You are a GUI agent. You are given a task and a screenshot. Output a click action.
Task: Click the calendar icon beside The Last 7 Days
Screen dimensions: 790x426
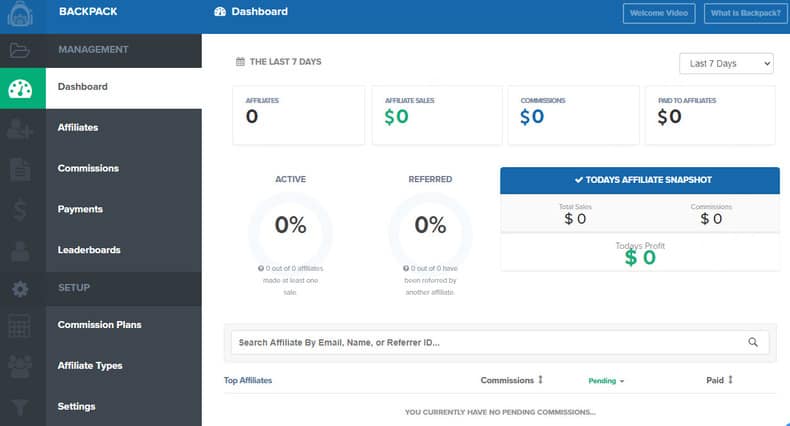(x=240, y=61)
